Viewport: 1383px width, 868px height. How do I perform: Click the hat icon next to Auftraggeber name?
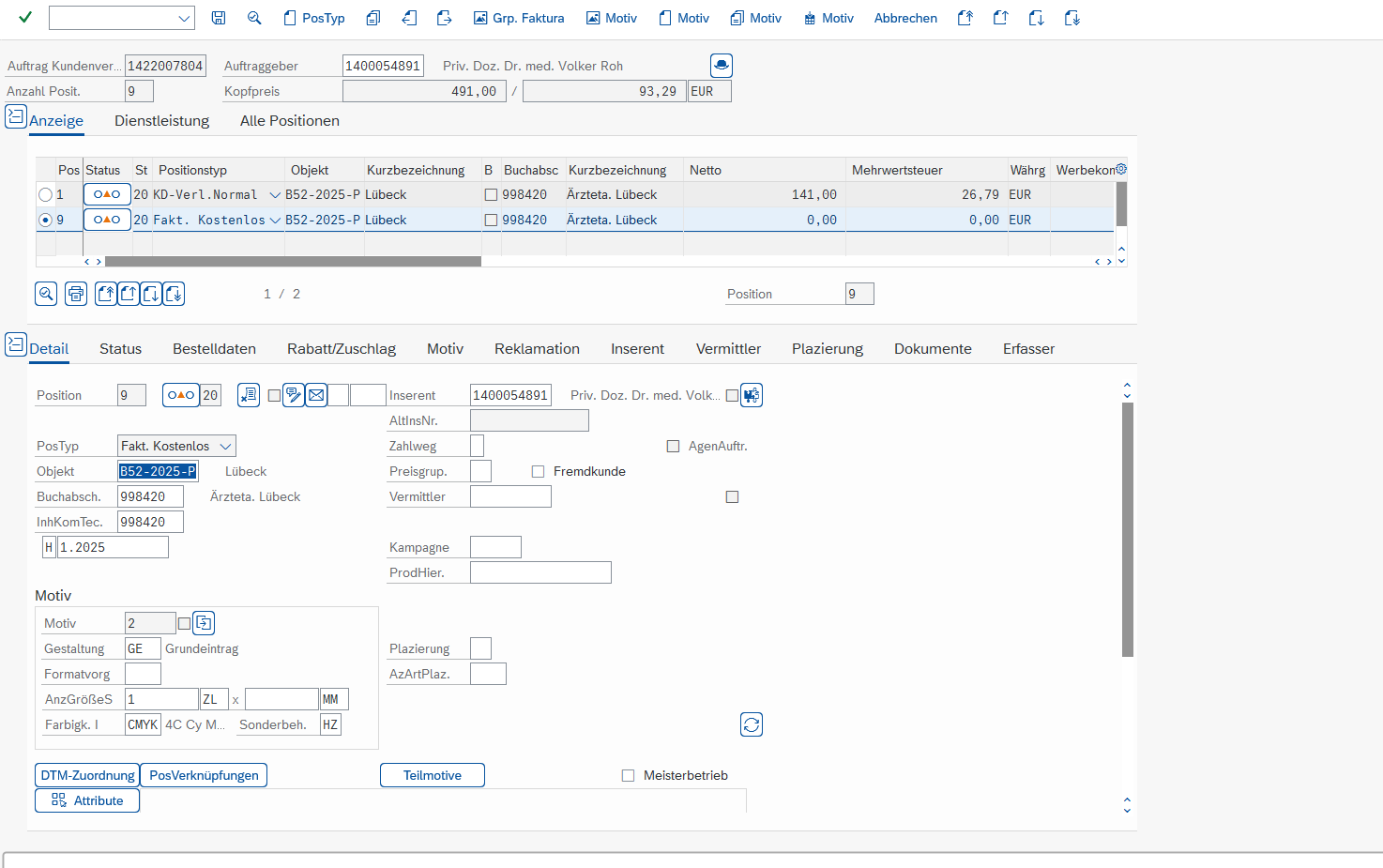click(x=722, y=66)
